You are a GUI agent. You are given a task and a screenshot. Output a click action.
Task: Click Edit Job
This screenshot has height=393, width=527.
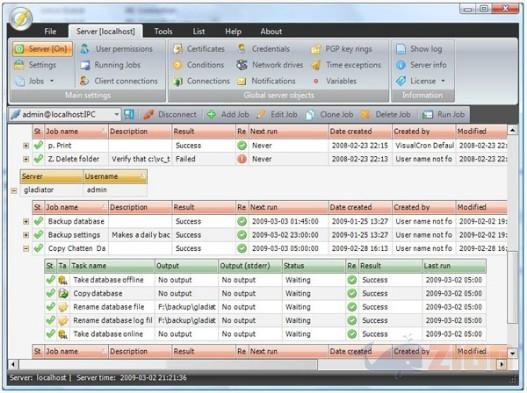pos(277,115)
